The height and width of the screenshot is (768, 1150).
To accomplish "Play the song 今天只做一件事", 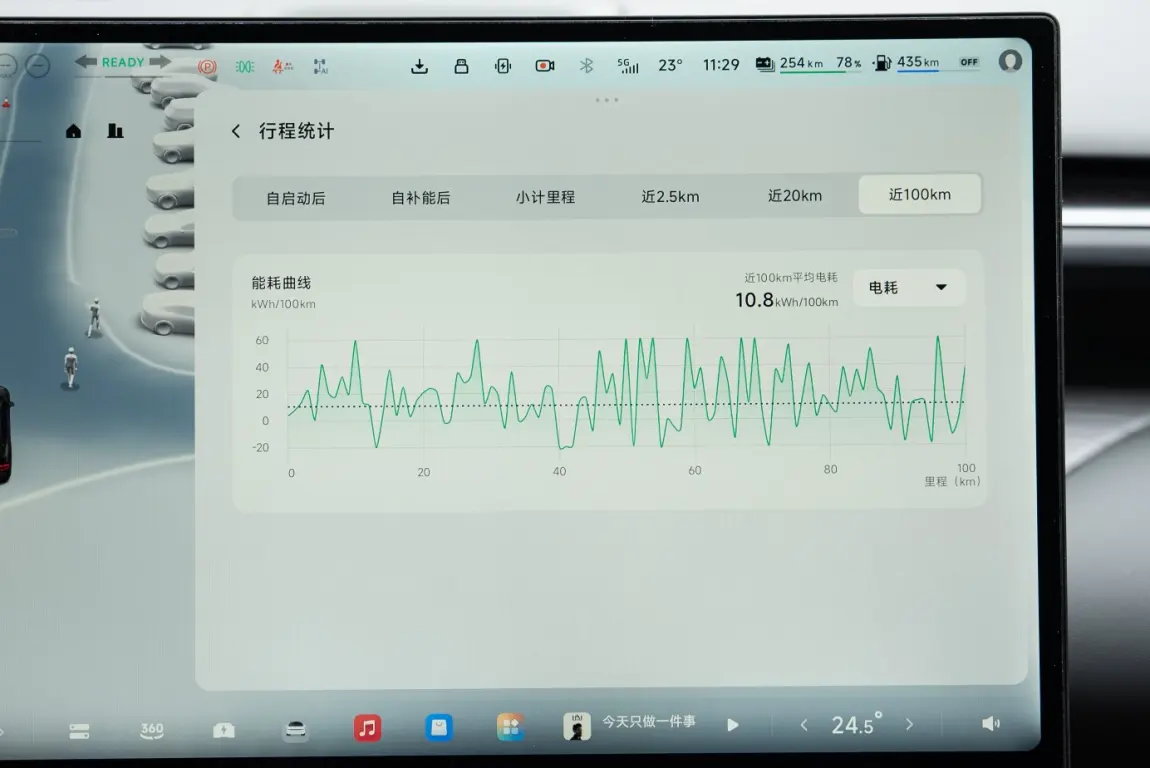I will click(x=733, y=725).
